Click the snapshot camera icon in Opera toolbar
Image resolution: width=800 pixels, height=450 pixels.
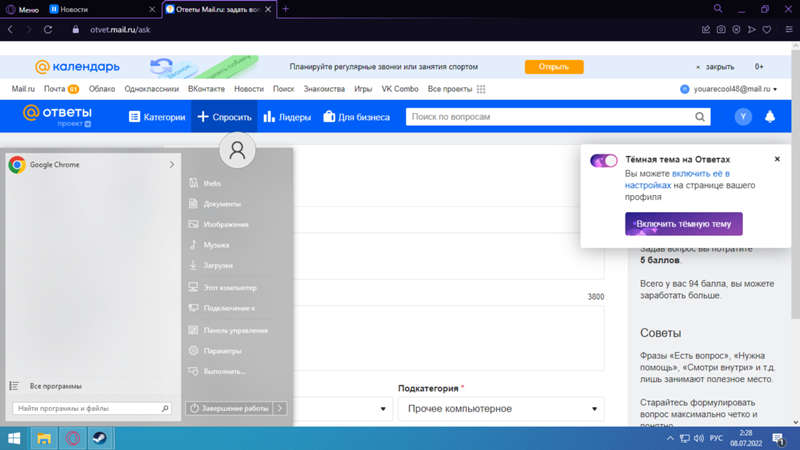(x=721, y=30)
